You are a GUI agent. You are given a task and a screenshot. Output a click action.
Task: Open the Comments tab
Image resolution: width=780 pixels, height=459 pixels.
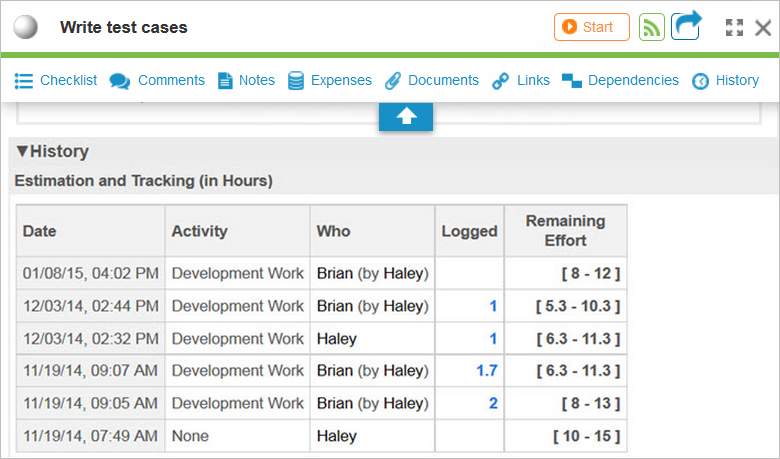[157, 80]
